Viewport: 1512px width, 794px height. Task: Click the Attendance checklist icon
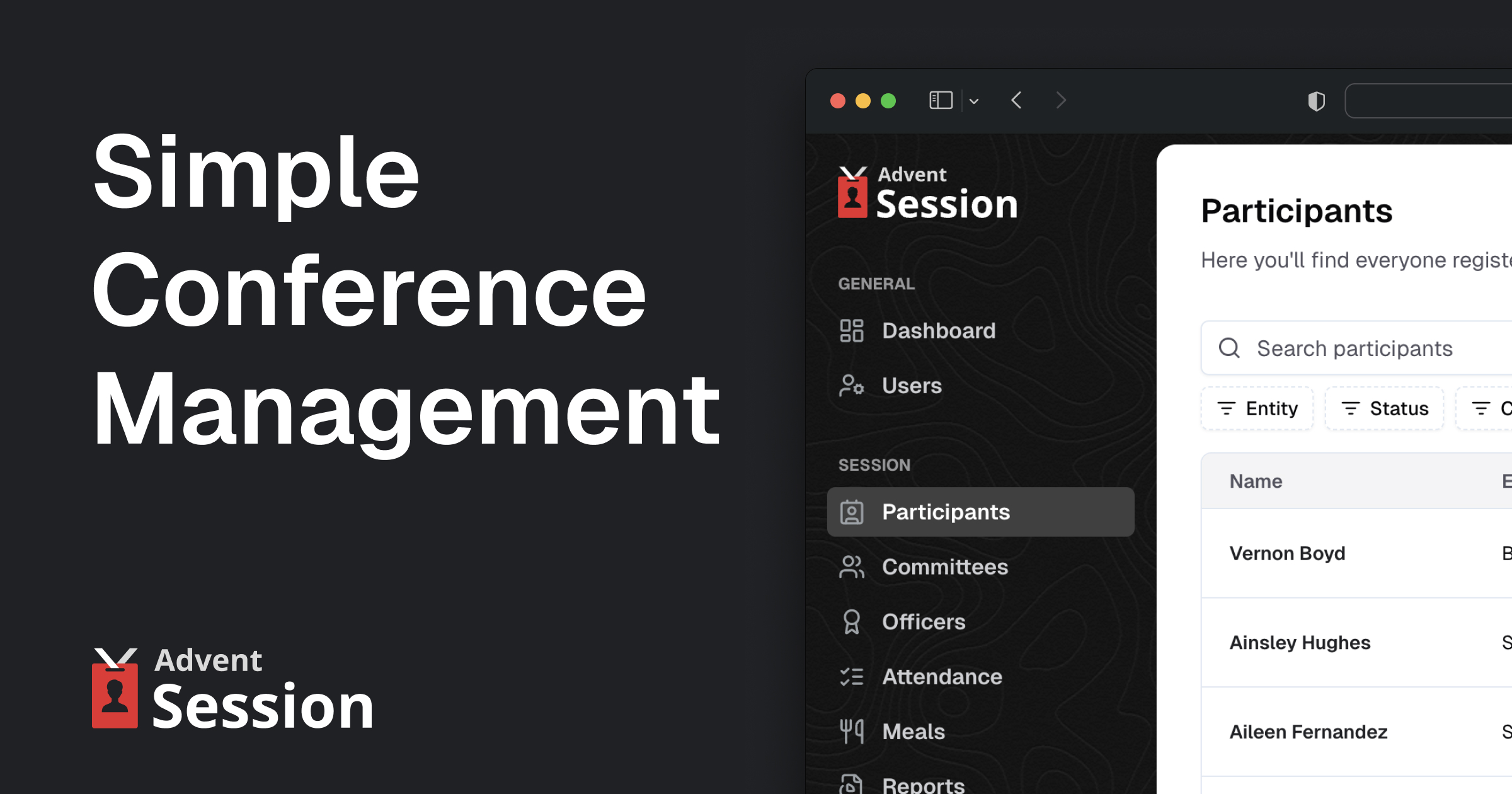pos(851,676)
